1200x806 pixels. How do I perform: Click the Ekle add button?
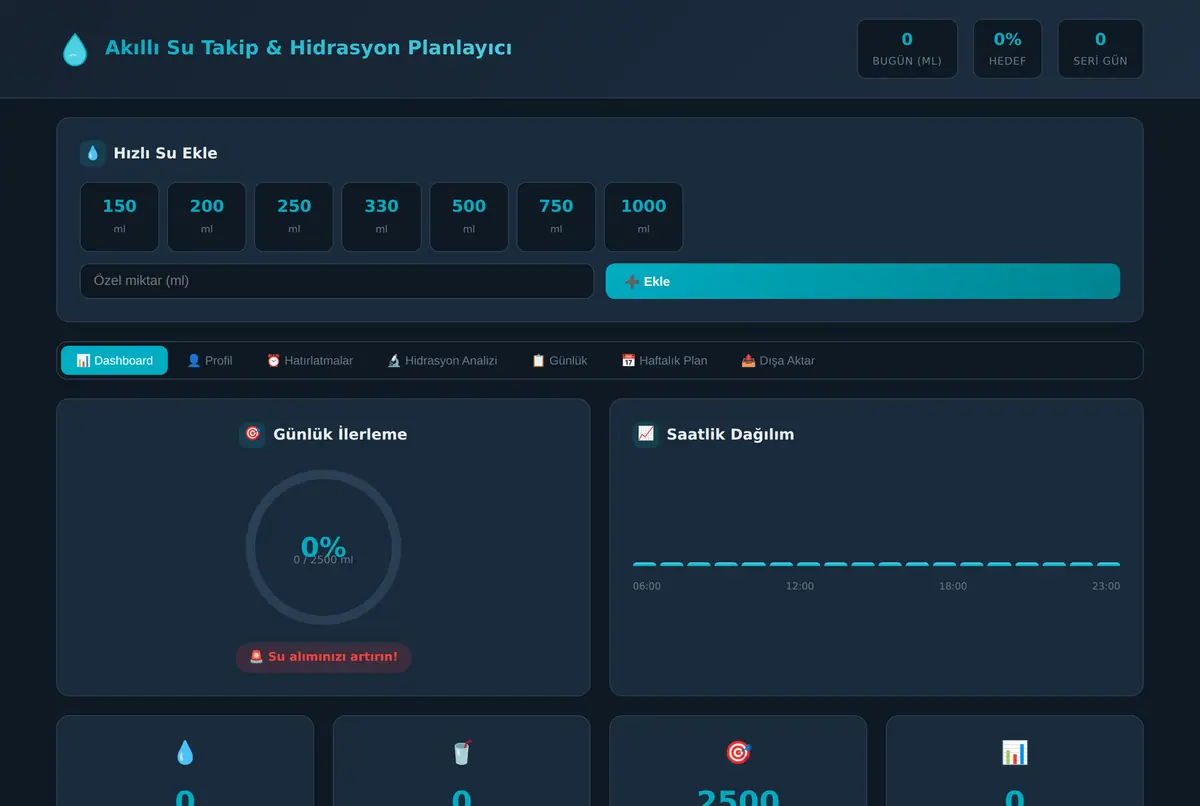(x=863, y=281)
